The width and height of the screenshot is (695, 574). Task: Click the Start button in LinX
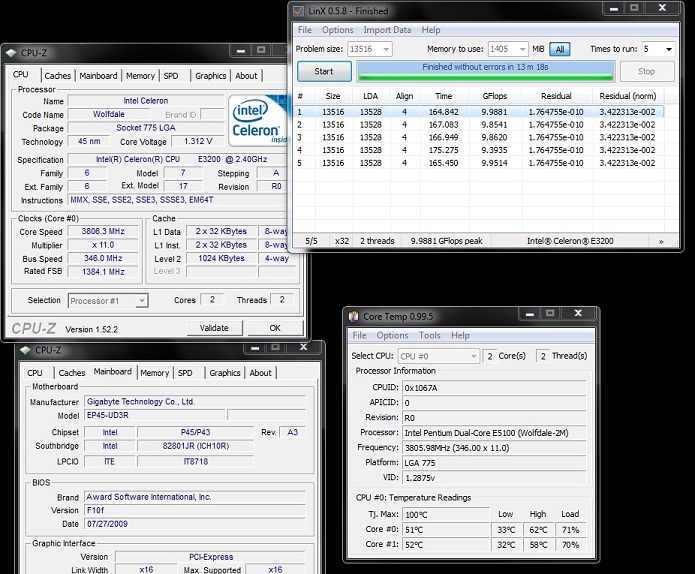tap(324, 71)
